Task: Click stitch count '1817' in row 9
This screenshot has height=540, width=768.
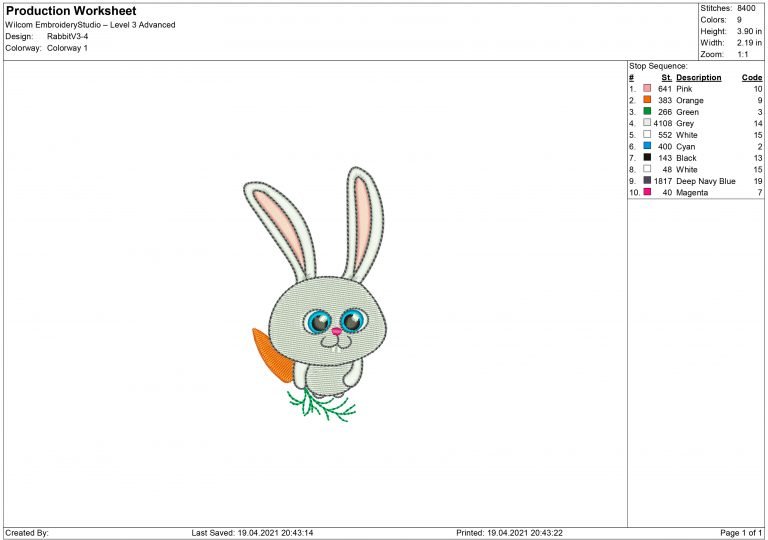Action: point(663,181)
